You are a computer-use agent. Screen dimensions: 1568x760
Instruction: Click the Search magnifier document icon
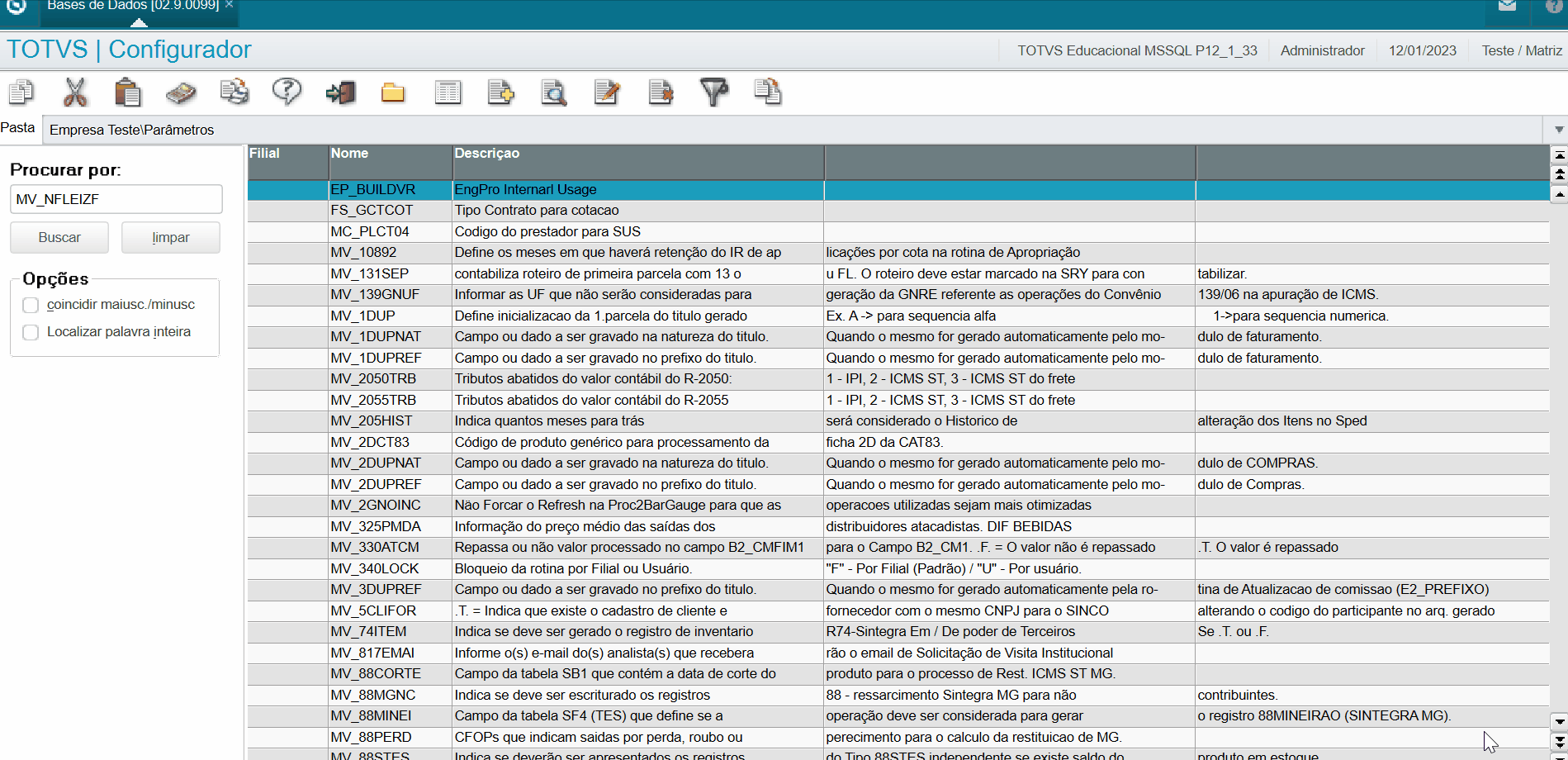coord(554,93)
